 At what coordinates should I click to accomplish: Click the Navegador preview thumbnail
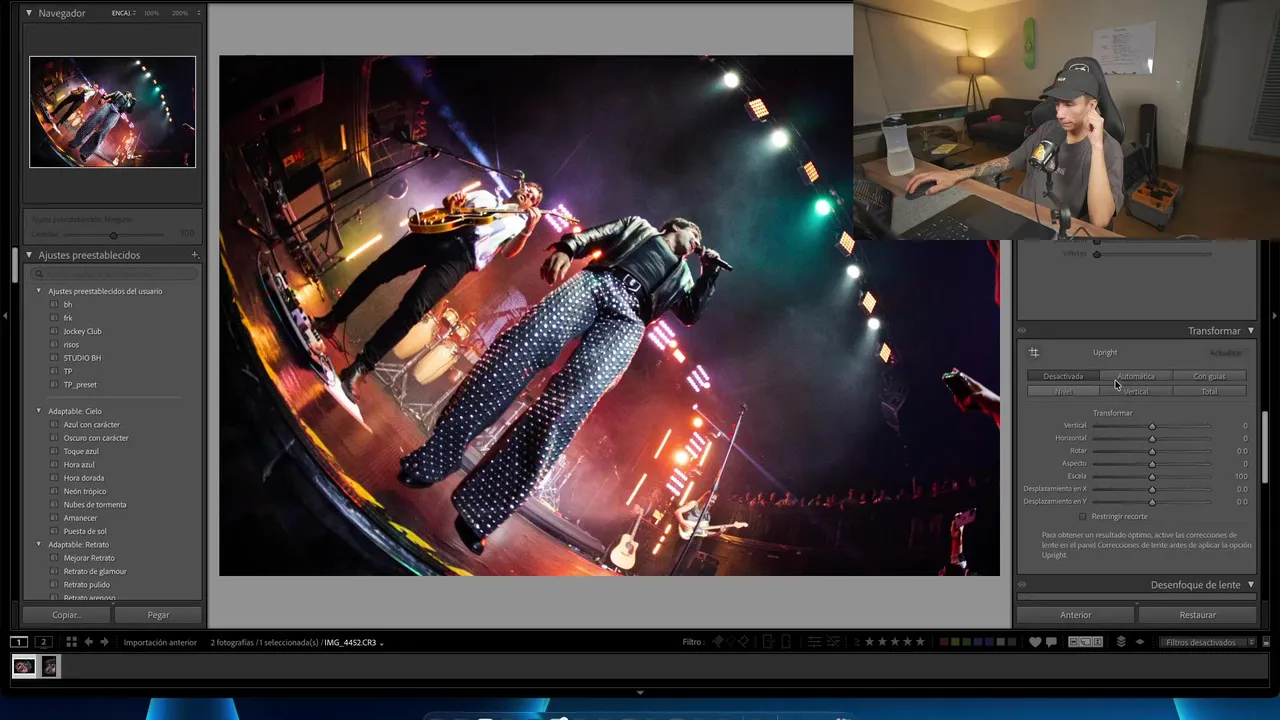click(112, 112)
